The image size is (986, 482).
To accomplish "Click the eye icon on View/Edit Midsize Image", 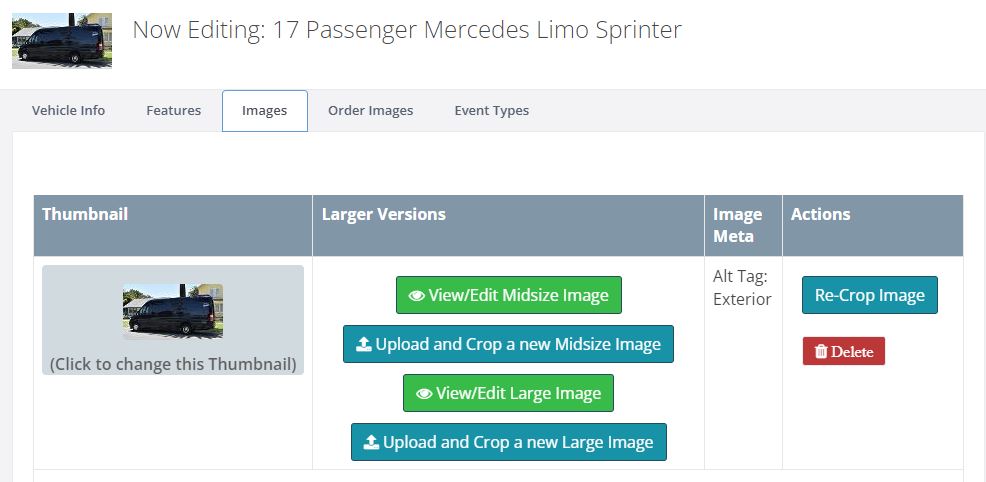I will [x=416, y=295].
